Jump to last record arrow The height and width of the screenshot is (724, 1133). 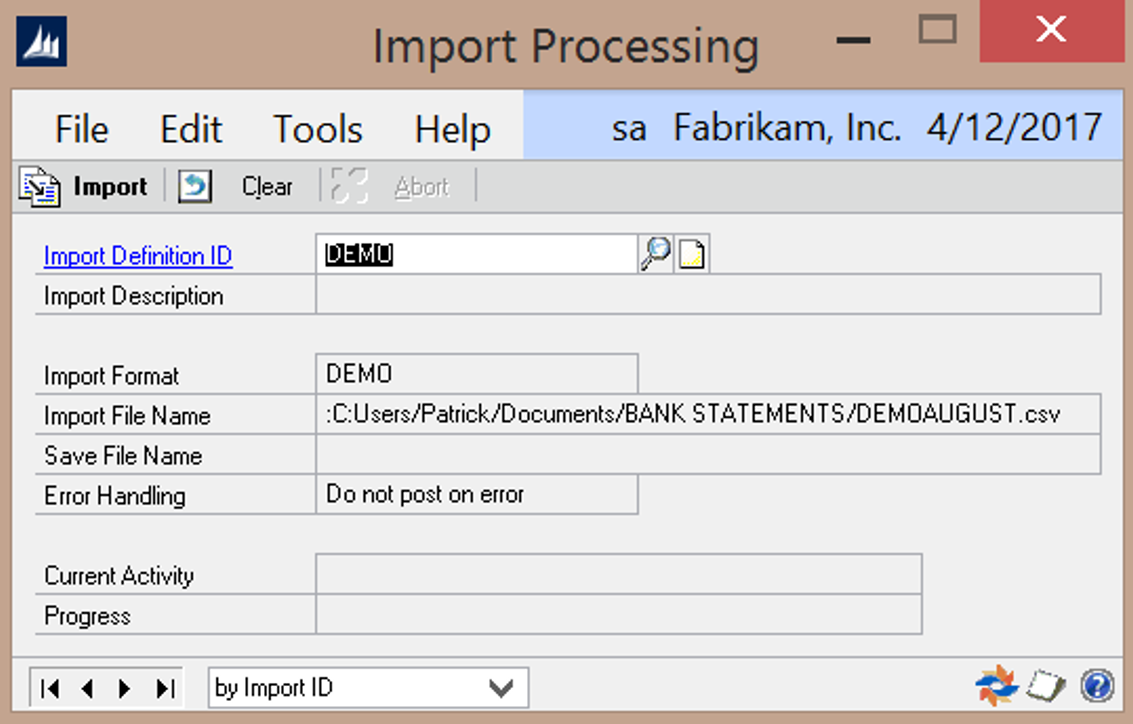pos(164,688)
